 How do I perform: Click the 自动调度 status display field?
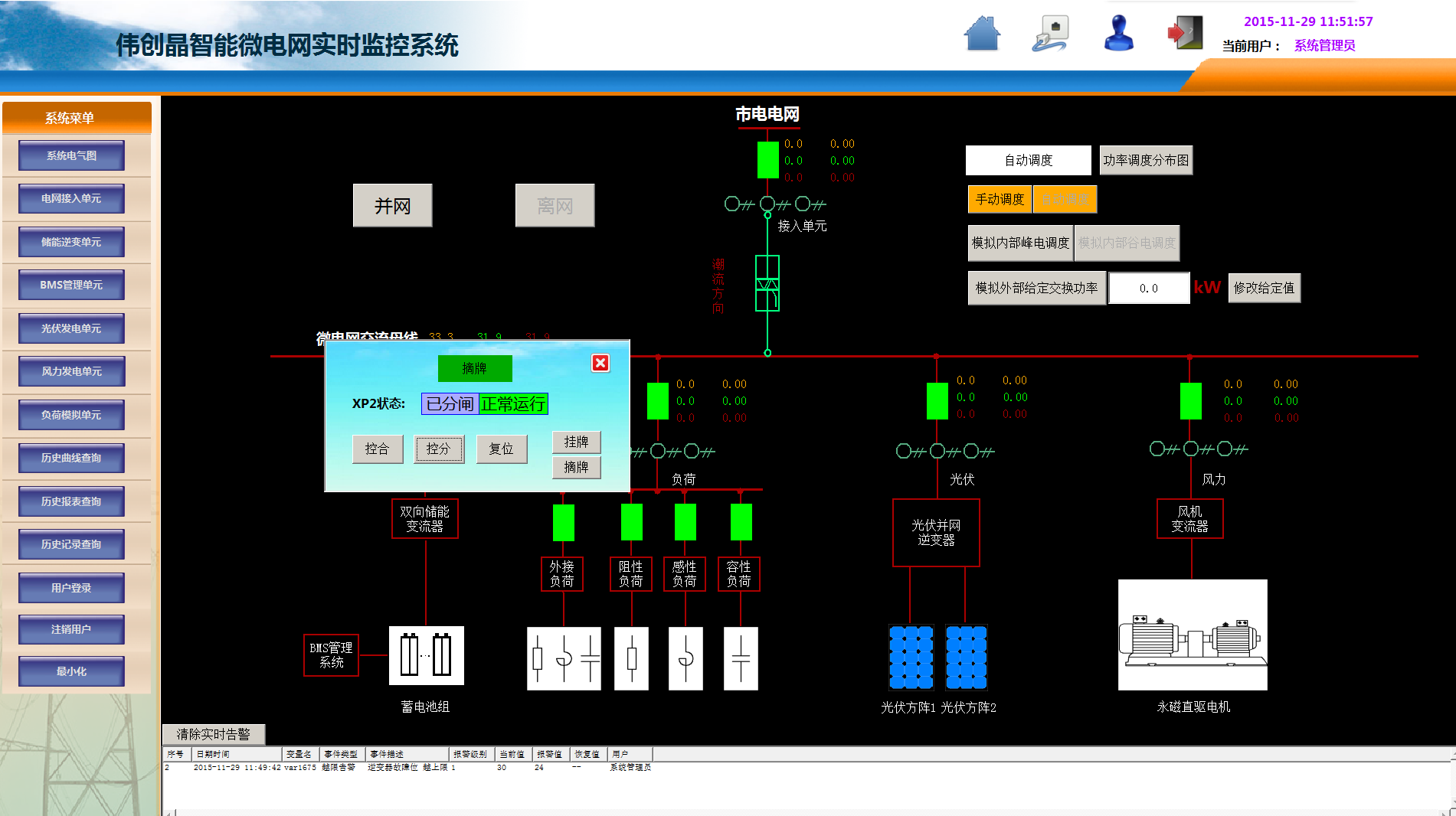coord(1028,160)
